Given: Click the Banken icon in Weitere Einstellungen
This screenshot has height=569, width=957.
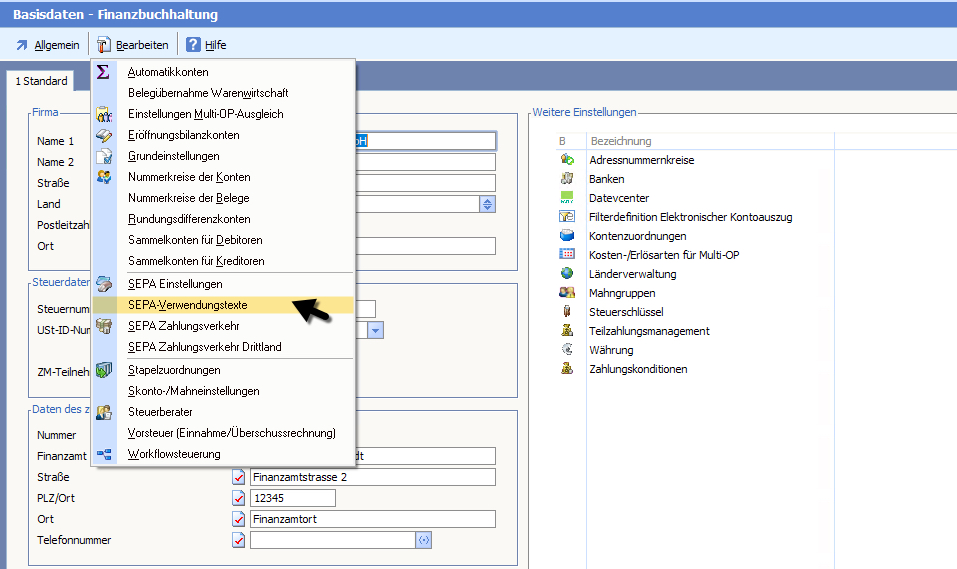Looking at the screenshot, I should point(567,179).
